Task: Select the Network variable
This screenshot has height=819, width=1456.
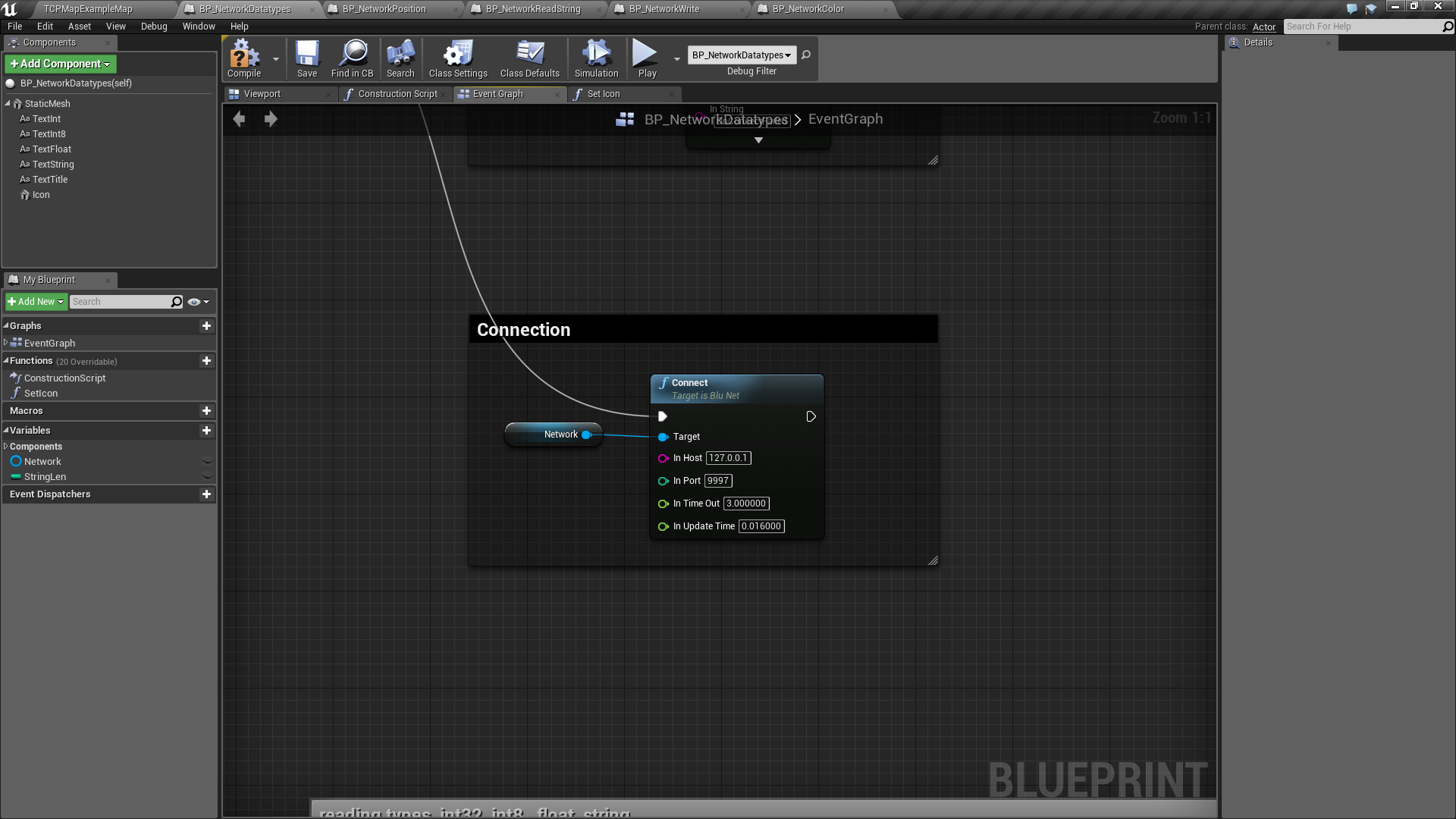Action: [42, 461]
